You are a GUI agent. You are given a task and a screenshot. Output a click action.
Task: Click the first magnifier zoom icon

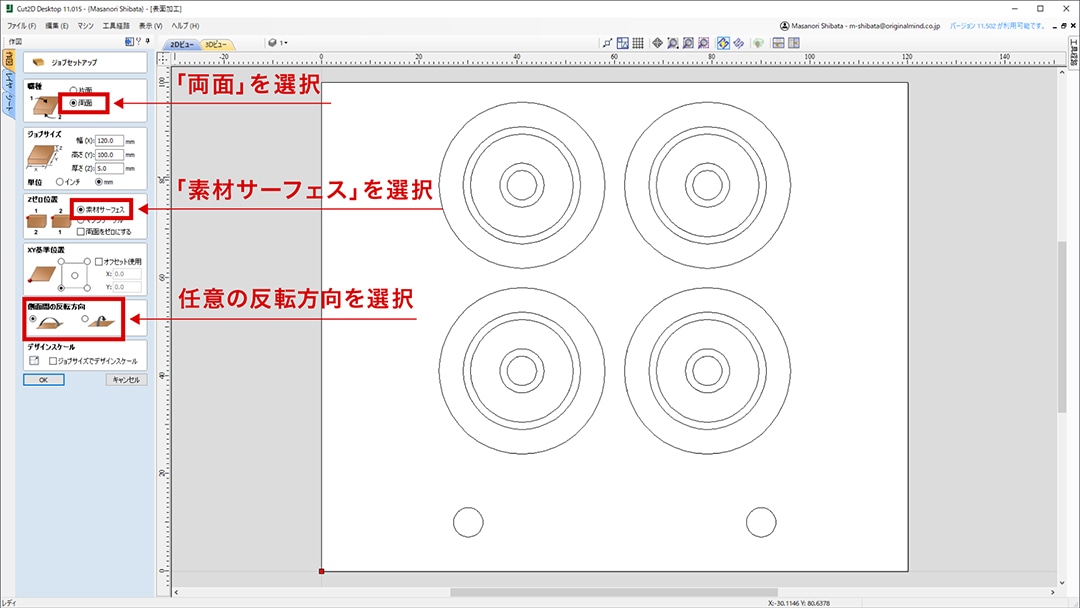(x=673, y=43)
